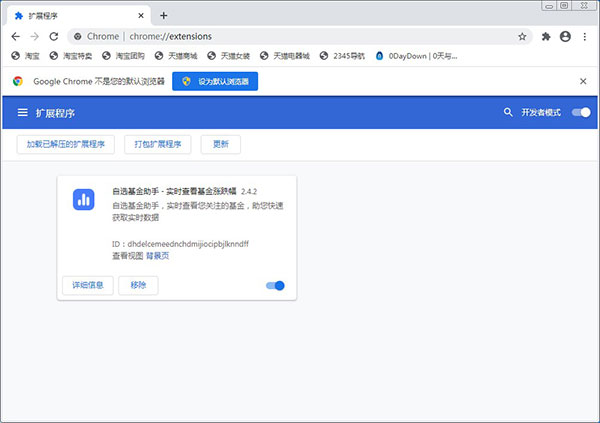Bookmark this page with the star icon

[522, 36]
